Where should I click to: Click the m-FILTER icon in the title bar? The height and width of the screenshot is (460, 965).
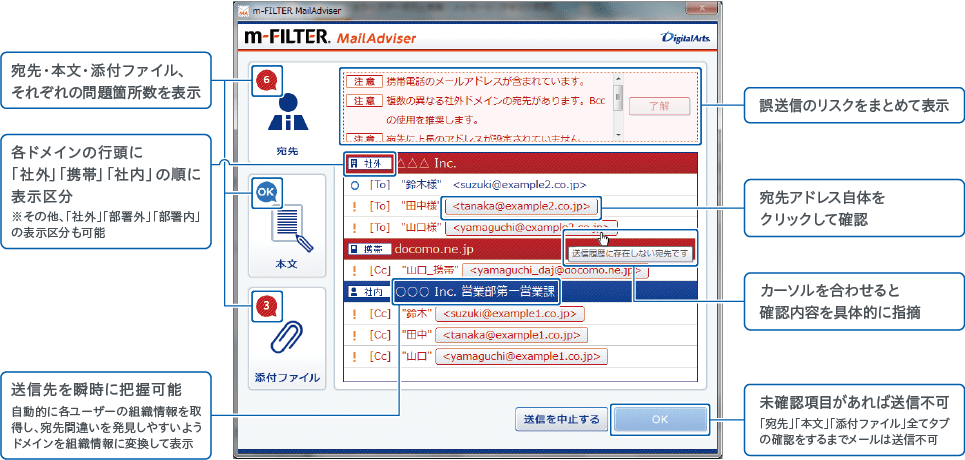(x=243, y=10)
